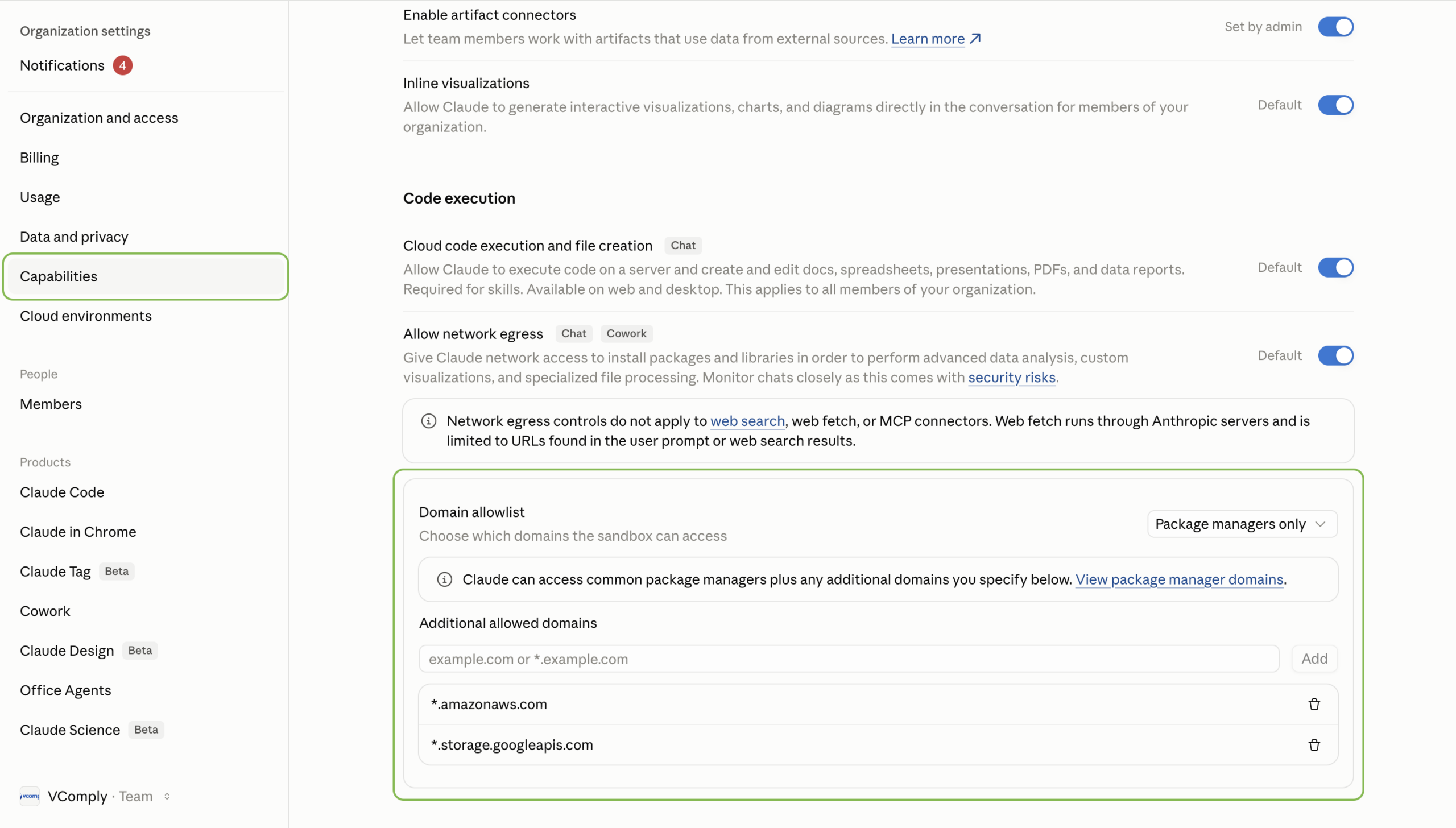1456x828 pixels.
Task: Expand the VComply Team workspace switcher
Action: point(167,796)
